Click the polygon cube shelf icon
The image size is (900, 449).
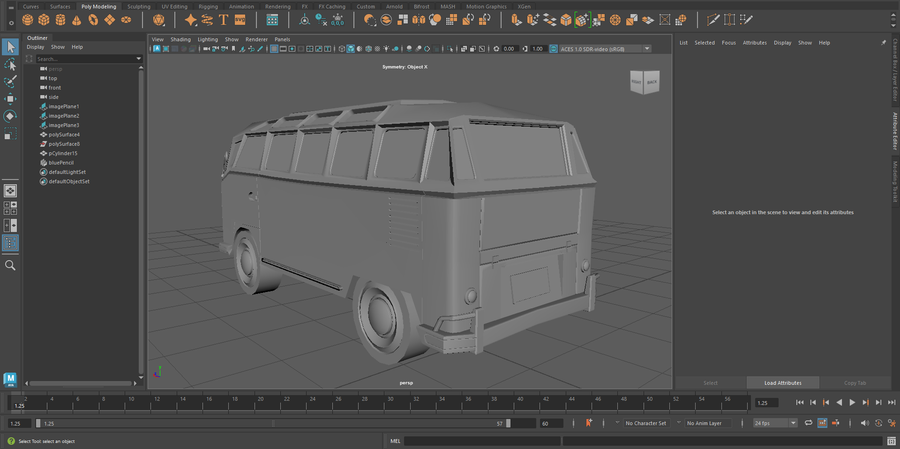tap(44, 20)
